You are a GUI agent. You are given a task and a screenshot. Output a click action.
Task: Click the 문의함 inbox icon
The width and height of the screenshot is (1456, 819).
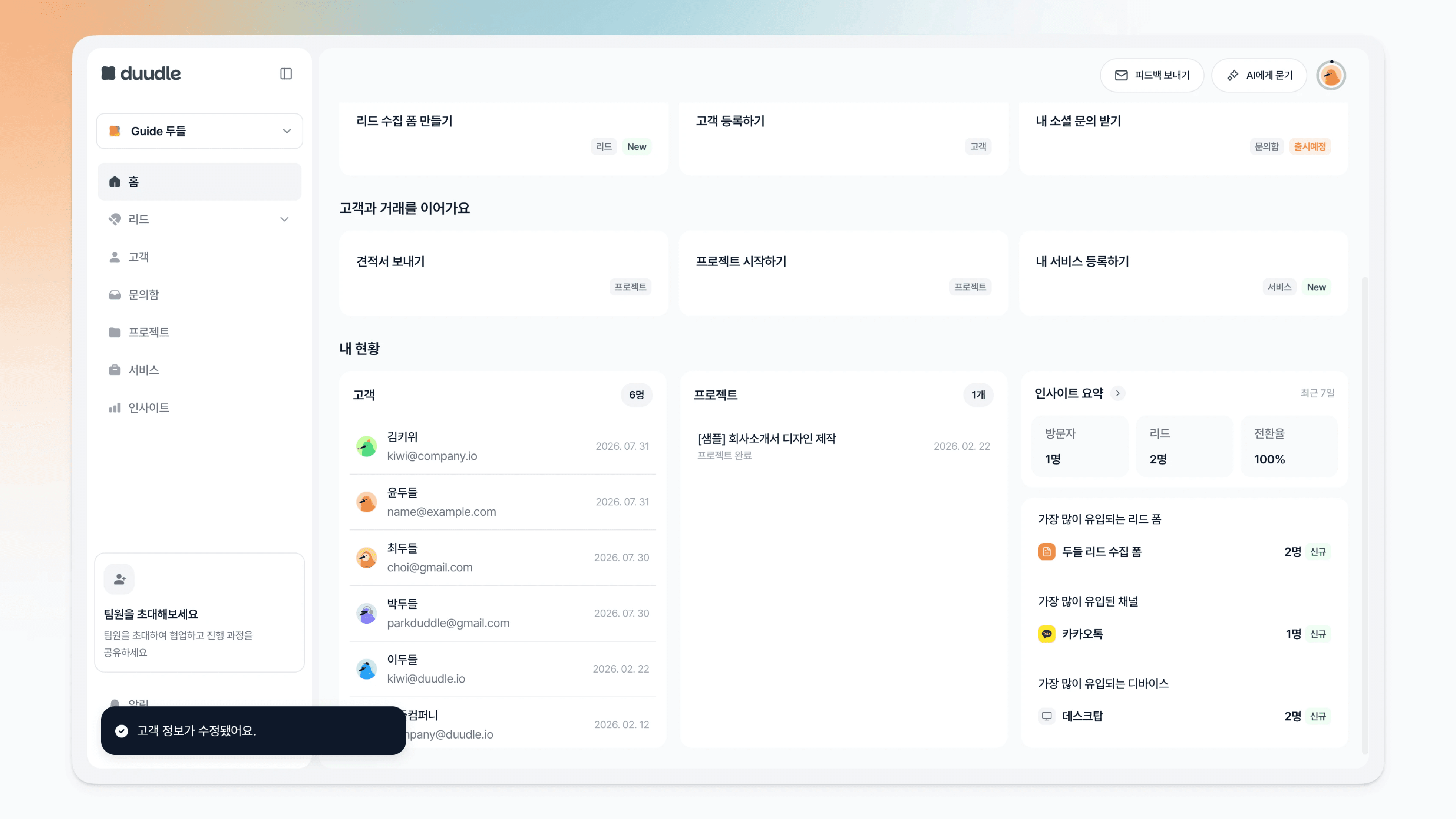pyautogui.click(x=115, y=295)
